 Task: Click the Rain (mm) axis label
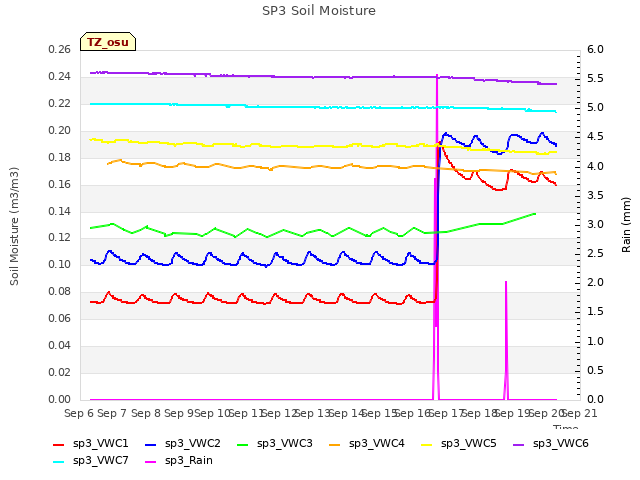[x=626, y=225]
